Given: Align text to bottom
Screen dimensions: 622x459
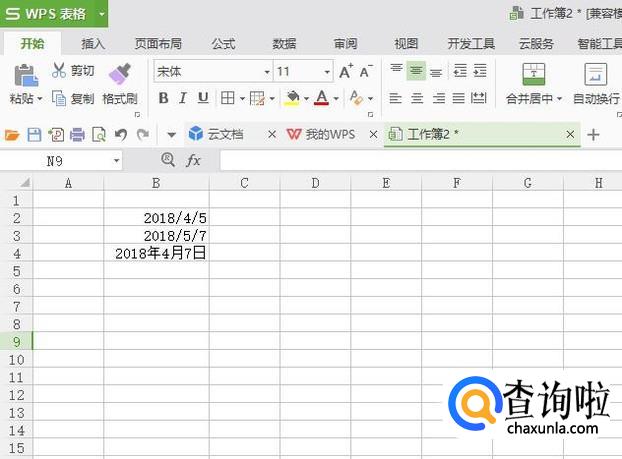Looking at the screenshot, I should point(436,72).
